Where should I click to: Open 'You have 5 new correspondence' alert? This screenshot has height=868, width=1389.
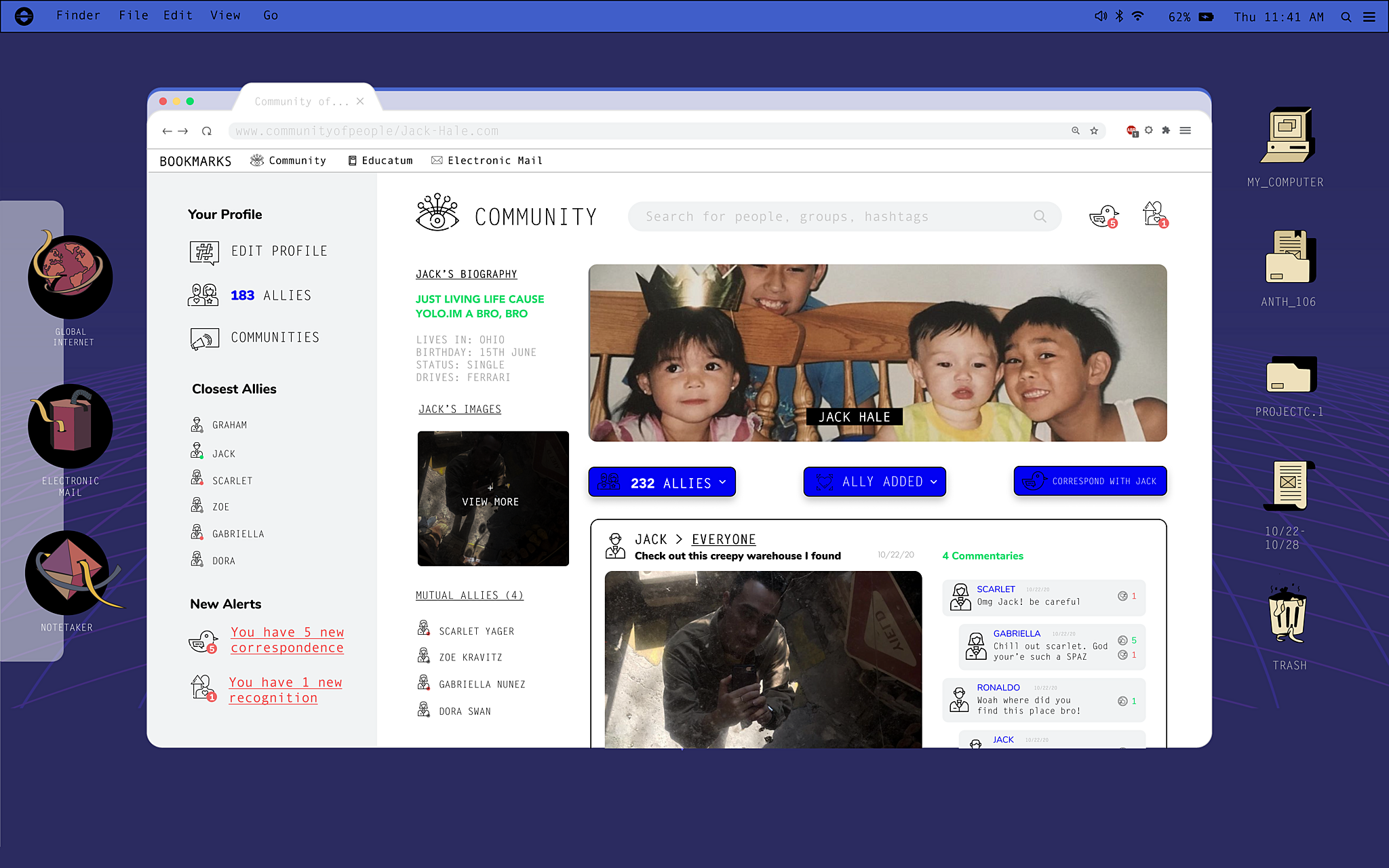(287, 640)
